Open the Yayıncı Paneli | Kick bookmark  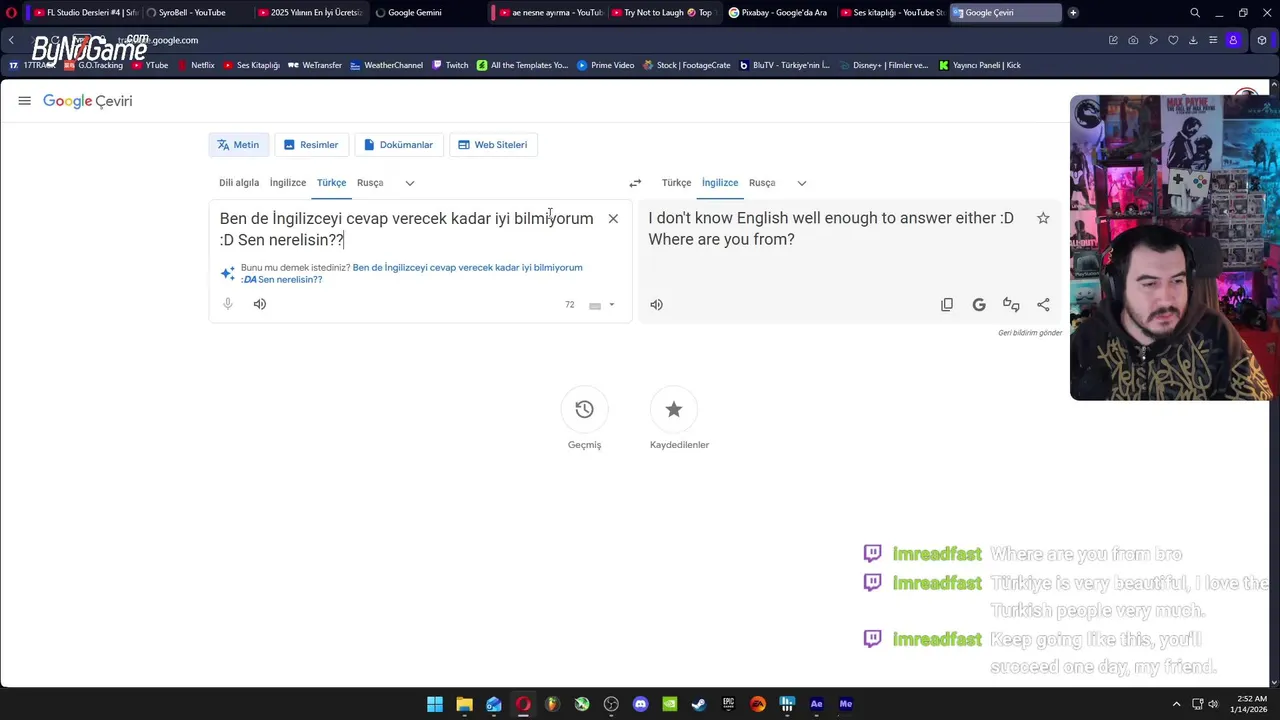[980, 65]
